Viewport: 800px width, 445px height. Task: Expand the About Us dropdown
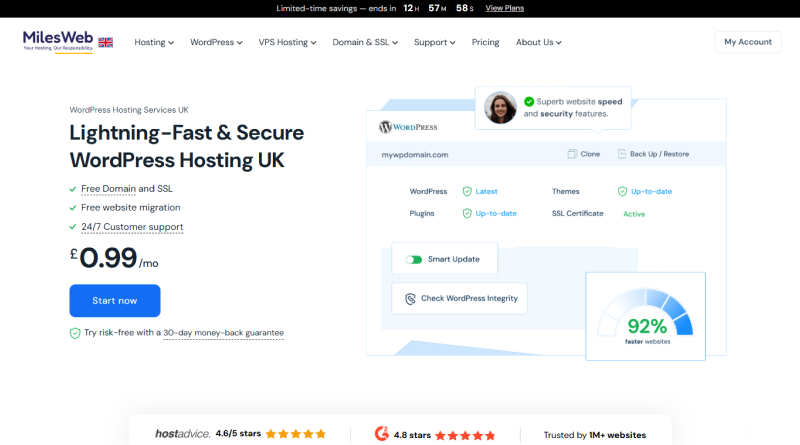539,42
